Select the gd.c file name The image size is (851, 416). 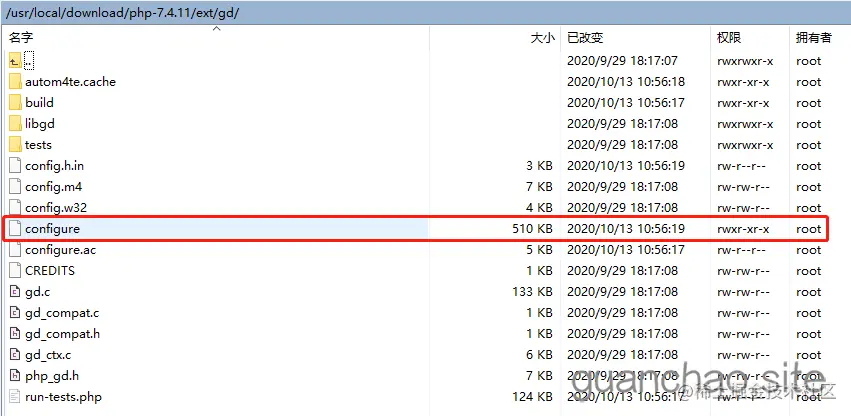click(37, 292)
